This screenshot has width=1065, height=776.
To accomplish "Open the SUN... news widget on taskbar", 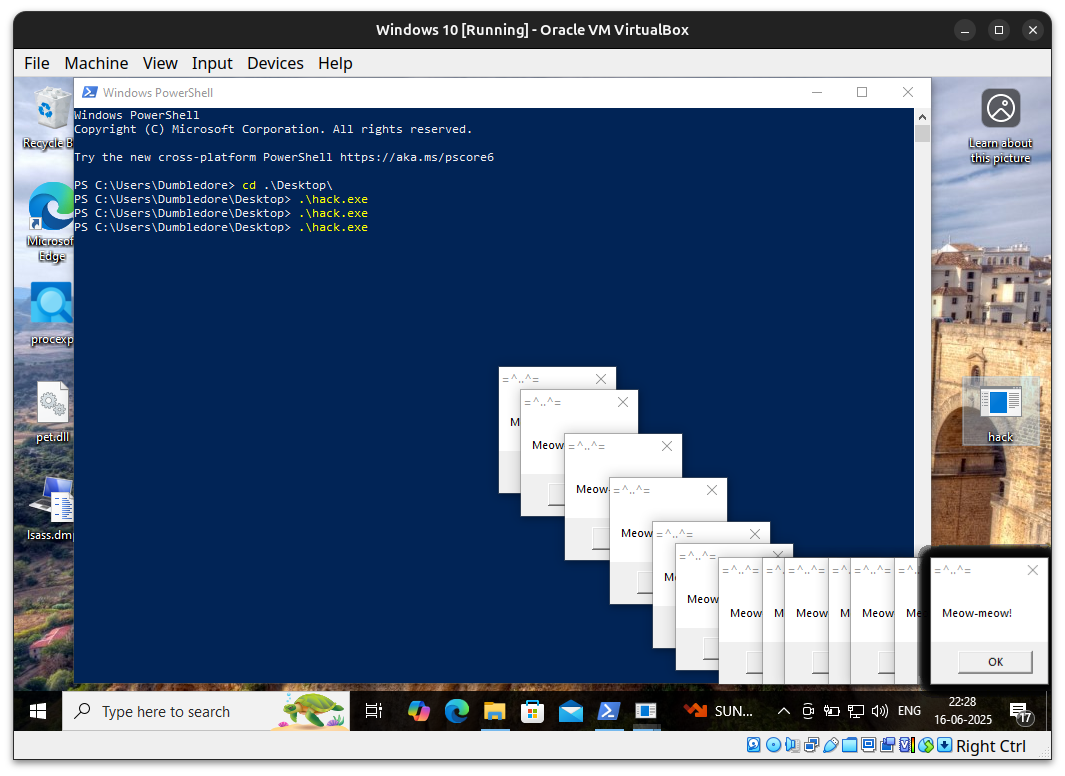I will click(x=718, y=711).
